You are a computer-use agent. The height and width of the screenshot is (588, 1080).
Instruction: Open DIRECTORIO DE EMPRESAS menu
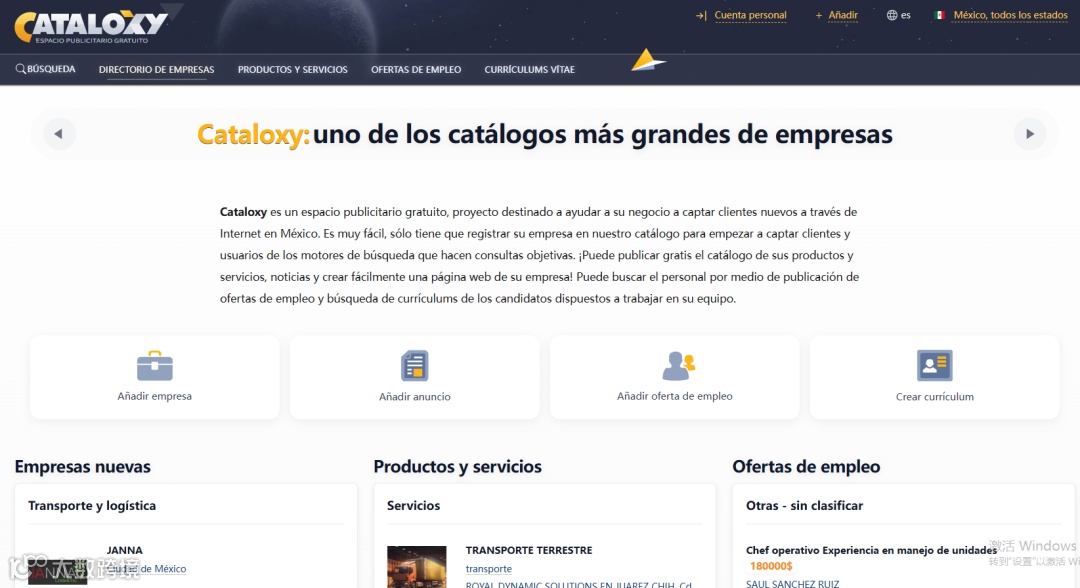[156, 70]
